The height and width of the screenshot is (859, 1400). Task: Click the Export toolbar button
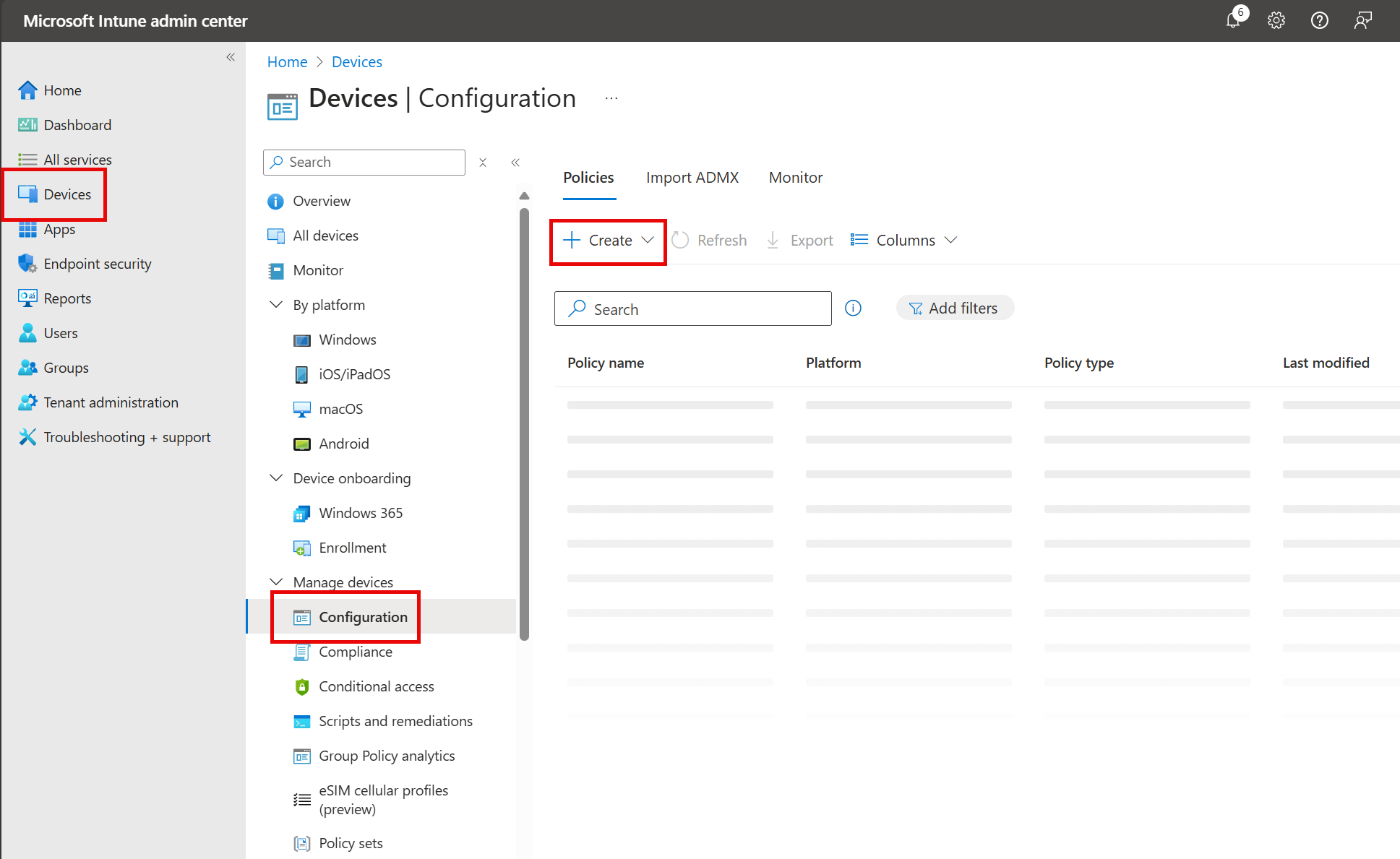(799, 241)
